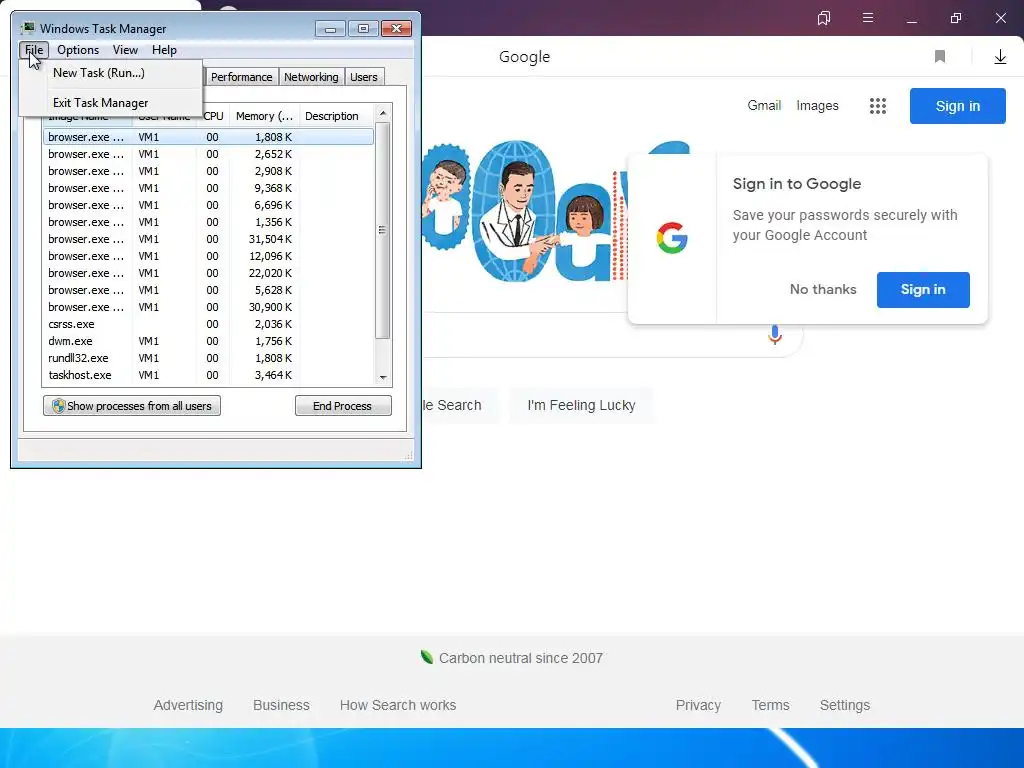Sort processes by the Memory column
1024x768 pixels.
tap(264, 116)
